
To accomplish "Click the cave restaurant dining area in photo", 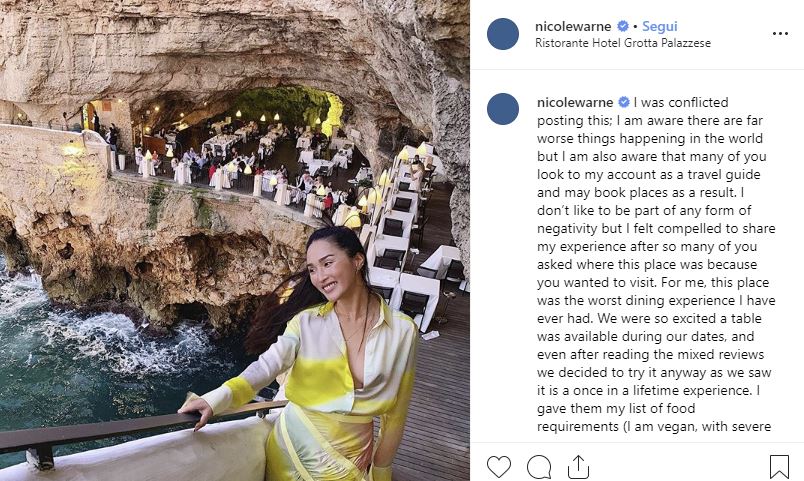I will [260, 150].
